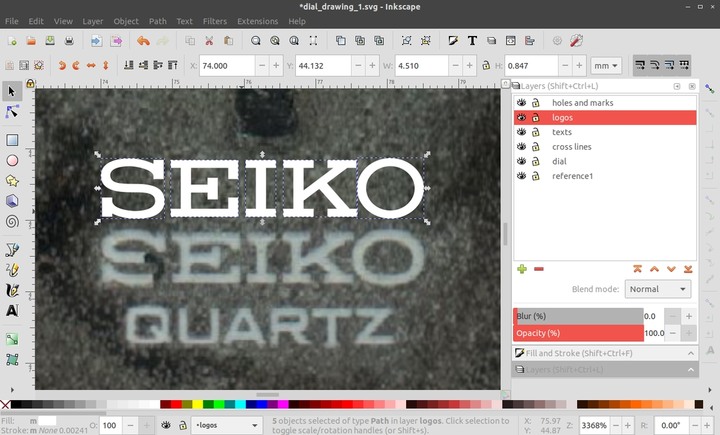Click the Save document icon
This screenshot has width=720, height=435.
click(x=50, y=41)
